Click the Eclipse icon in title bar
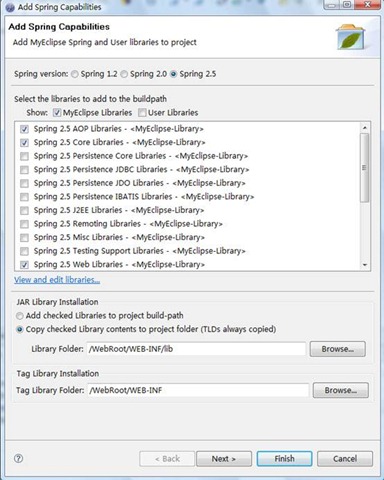The image size is (384, 480). [10, 7]
